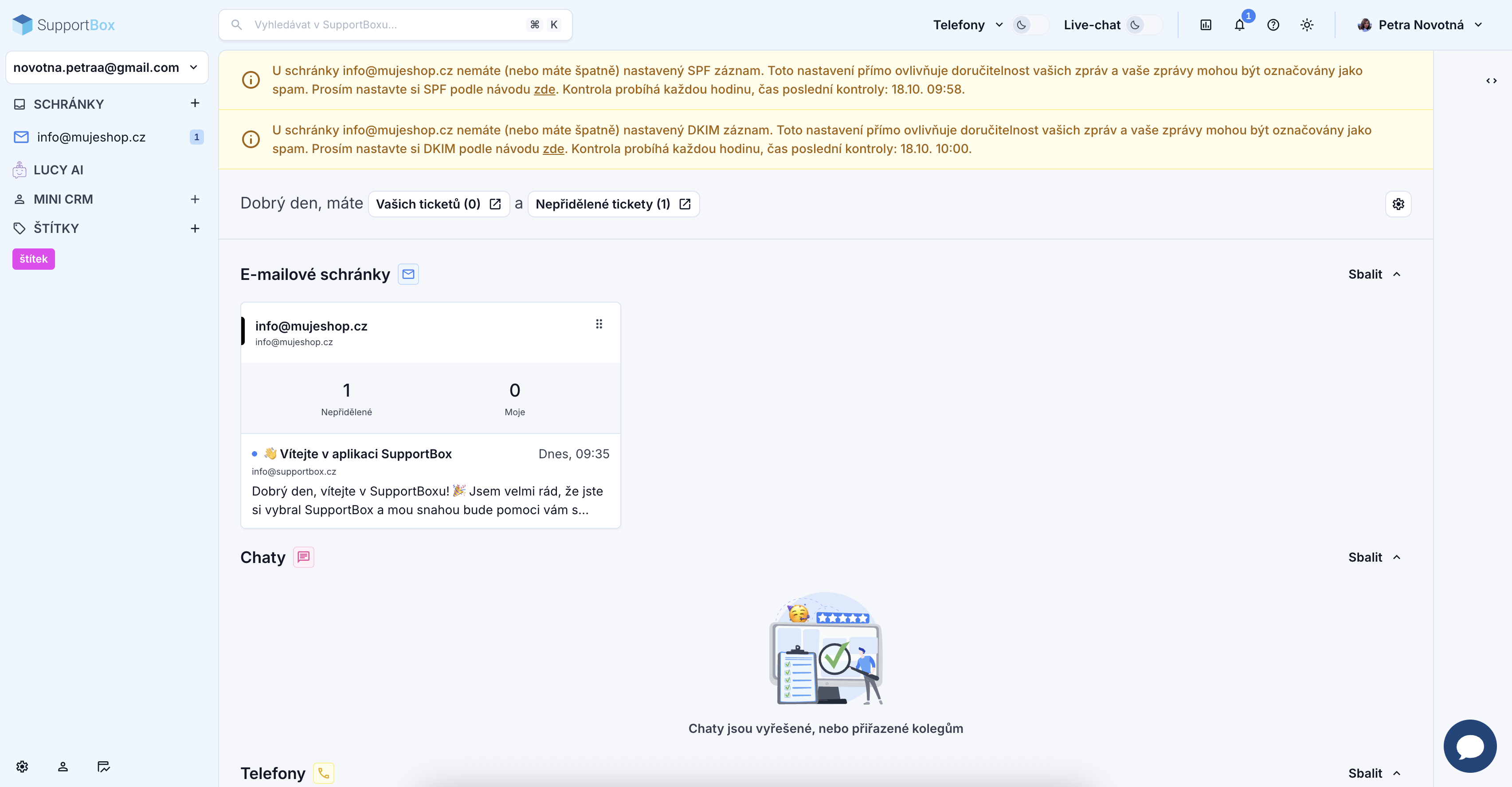Click the chat icon beside Chaty heading
Image resolution: width=1512 pixels, height=787 pixels.
pyautogui.click(x=303, y=557)
